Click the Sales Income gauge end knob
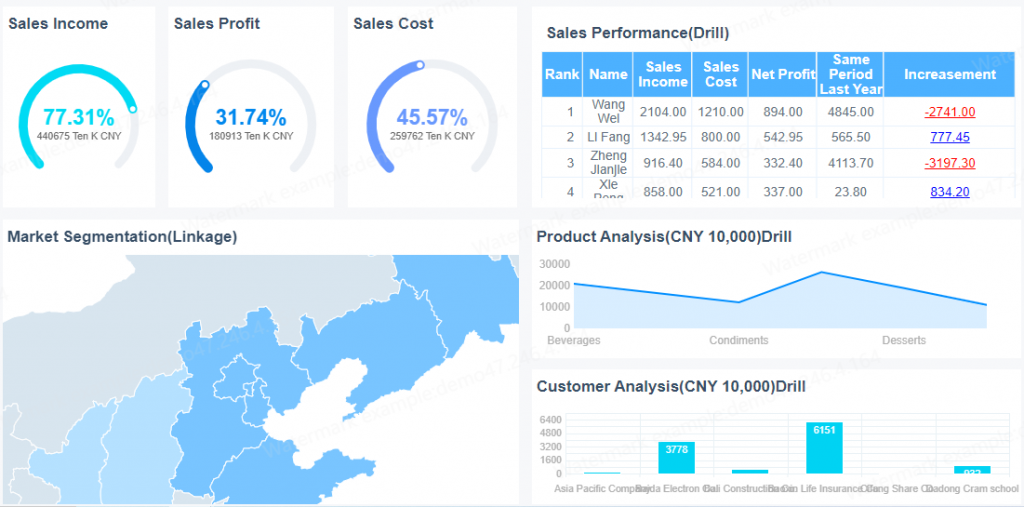Viewport: 1024px width, 507px height. coord(133,108)
